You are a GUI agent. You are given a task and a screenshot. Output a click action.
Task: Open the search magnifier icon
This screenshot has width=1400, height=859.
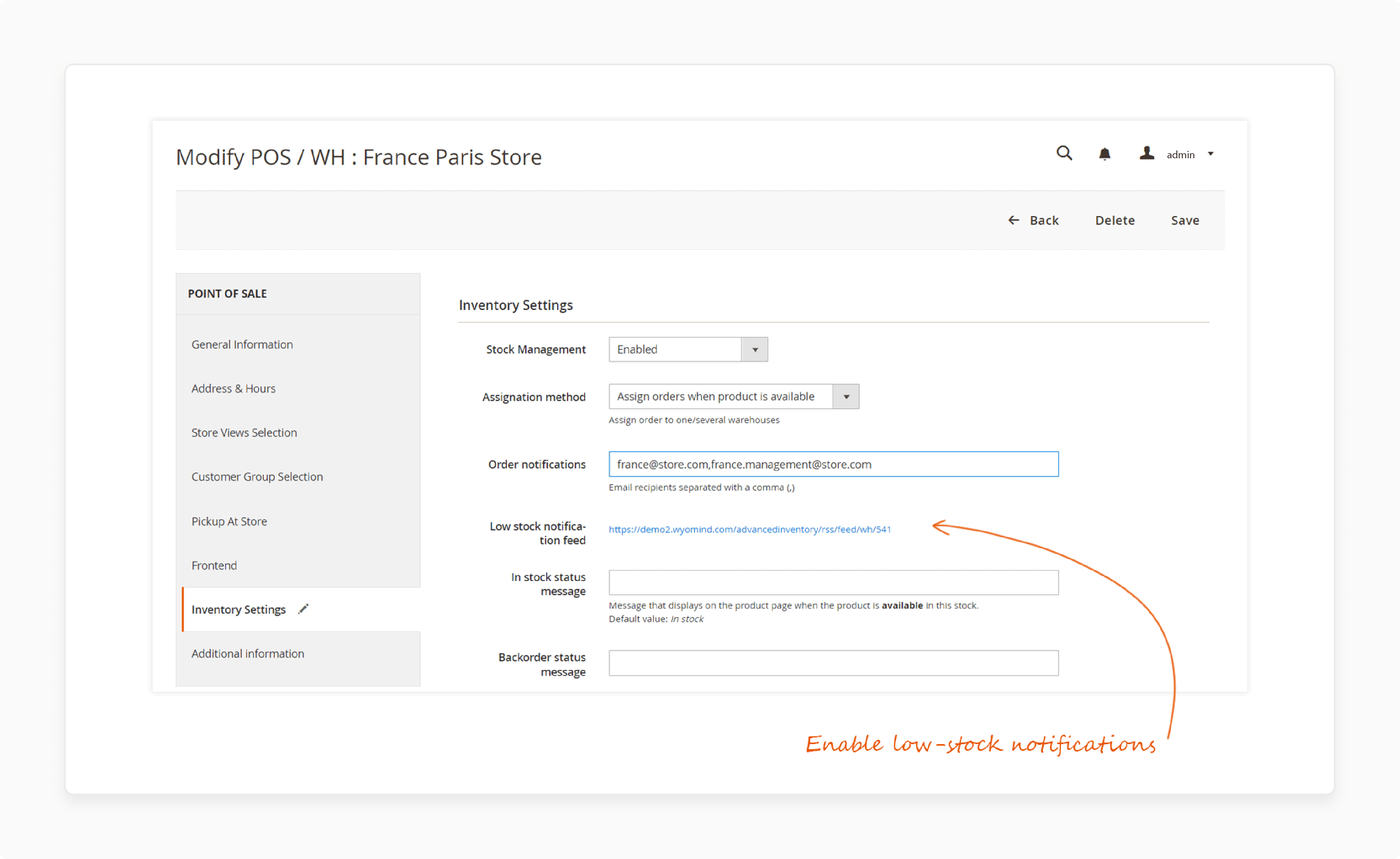click(x=1064, y=154)
